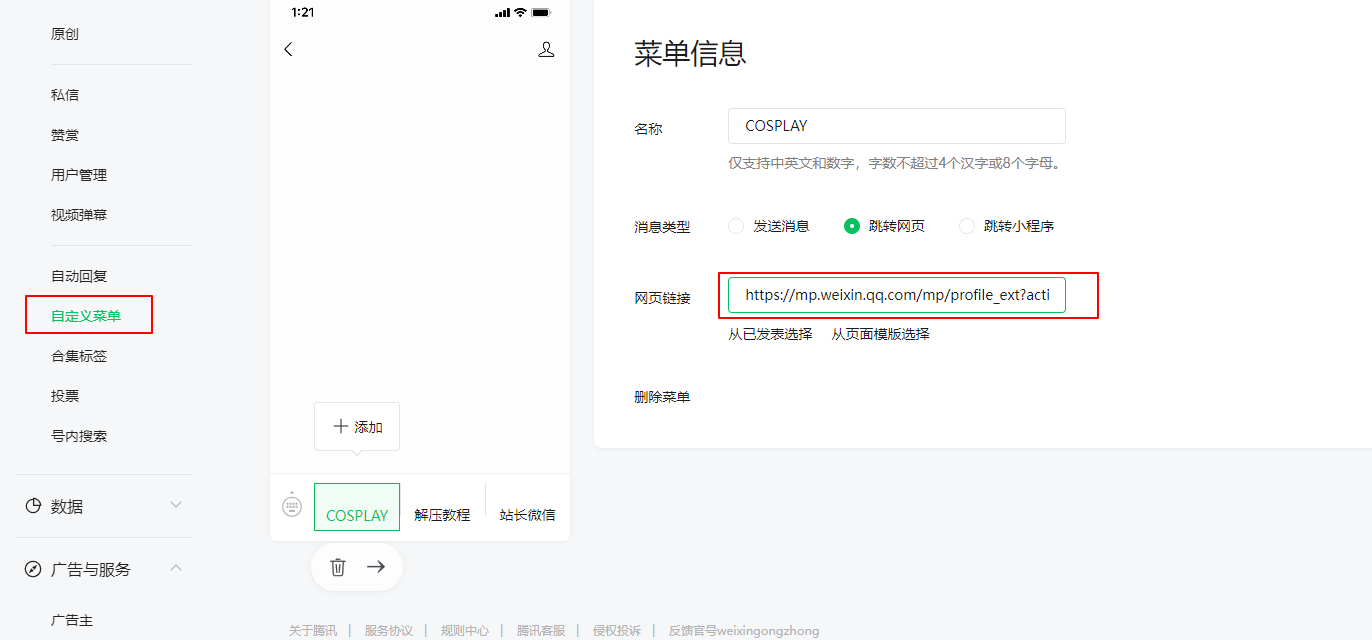
Task: Open the profile icon in phone preview
Action: pos(546,49)
